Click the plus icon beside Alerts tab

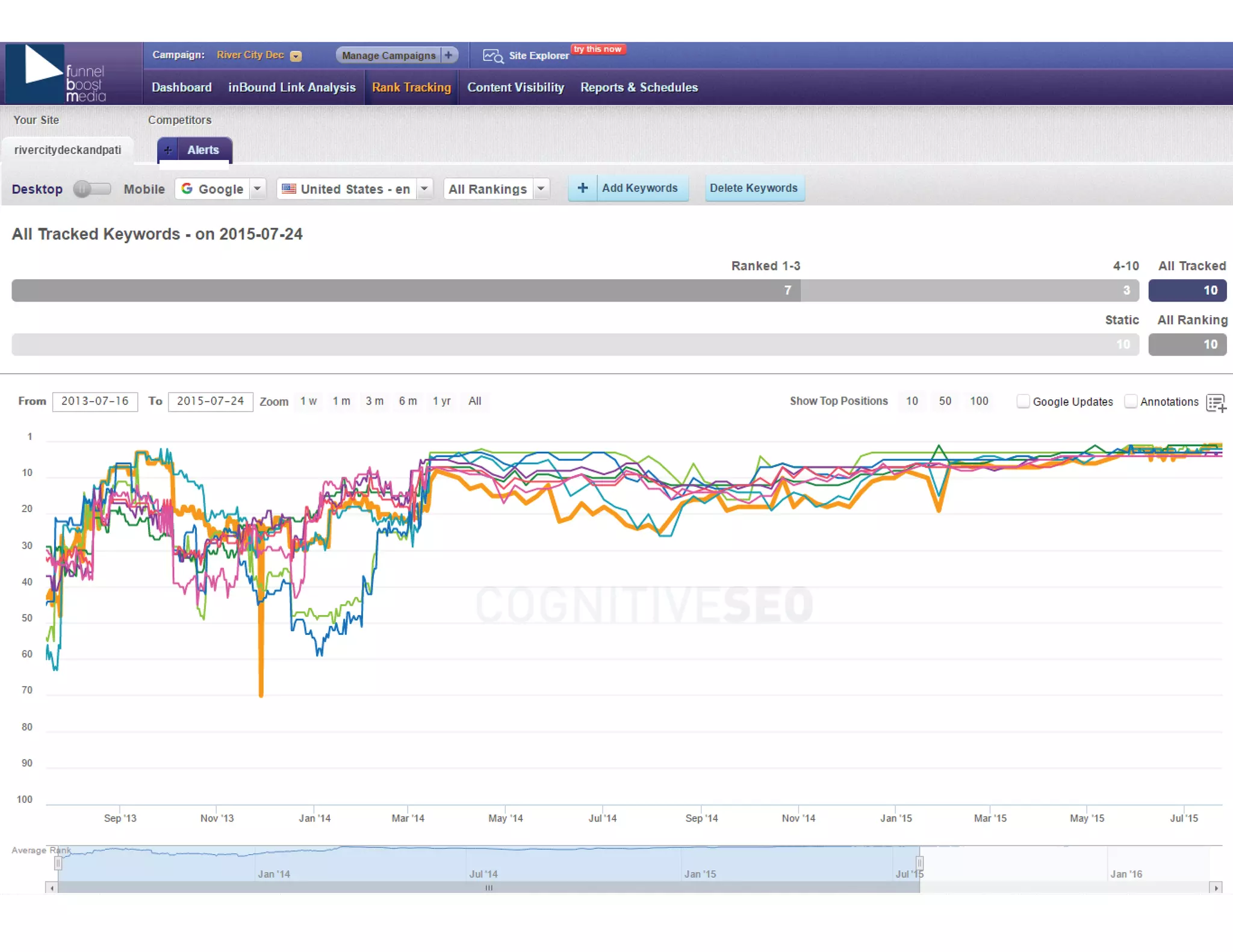click(x=168, y=150)
